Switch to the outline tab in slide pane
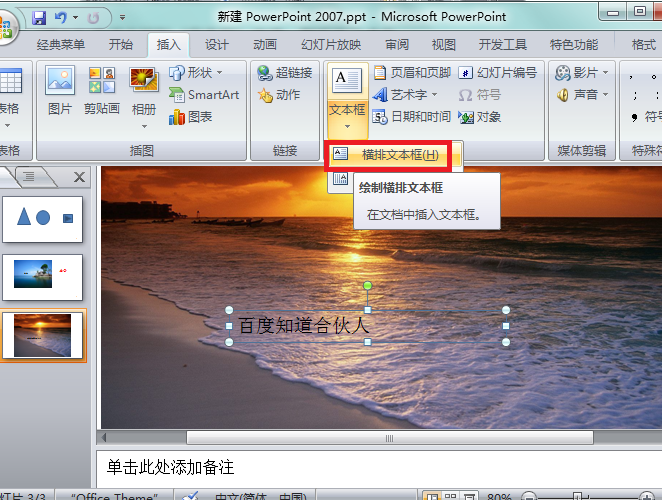The width and height of the screenshot is (662, 500). [29, 176]
